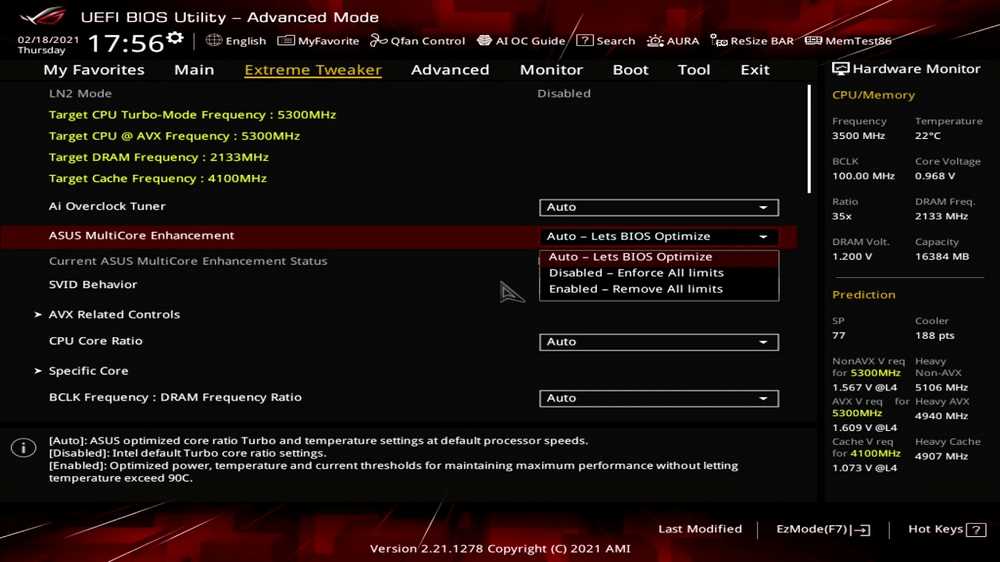Click Target DRAM Frequency : 2133MHz text
This screenshot has height=562, width=1000.
pos(159,157)
